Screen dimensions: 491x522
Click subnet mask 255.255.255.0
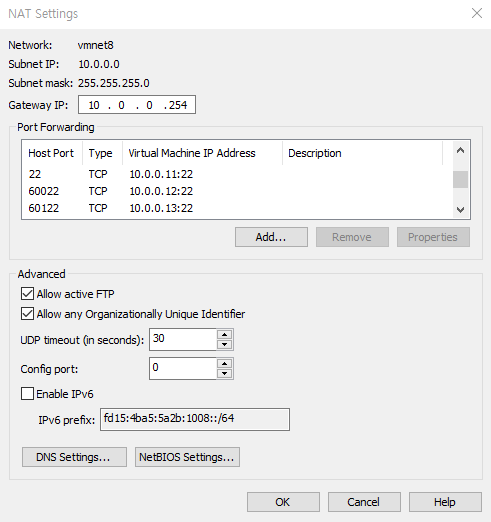click(x=114, y=83)
